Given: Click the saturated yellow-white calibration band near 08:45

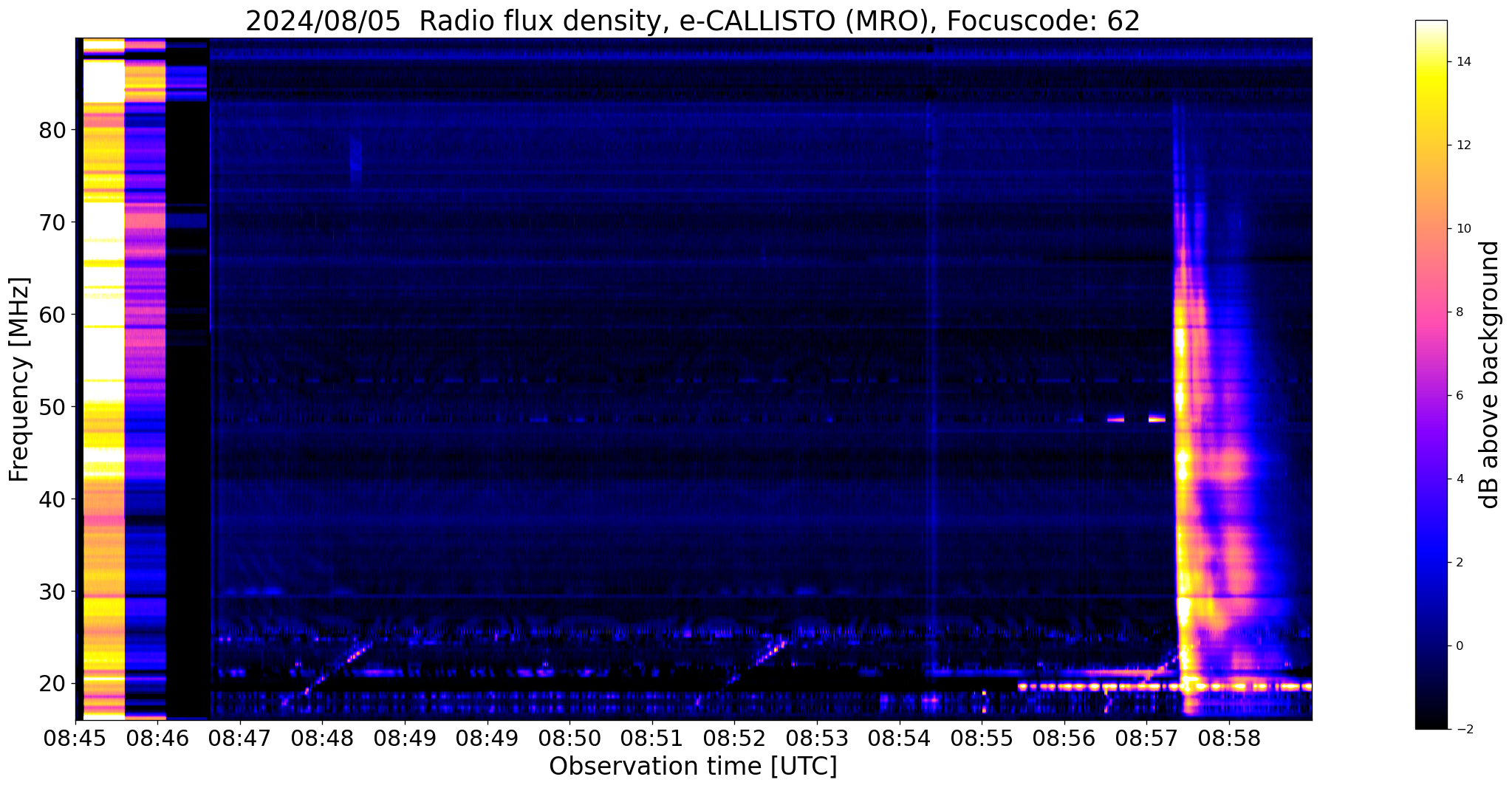Looking at the screenshot, I should pyautogui.click(x=103, y=378).
